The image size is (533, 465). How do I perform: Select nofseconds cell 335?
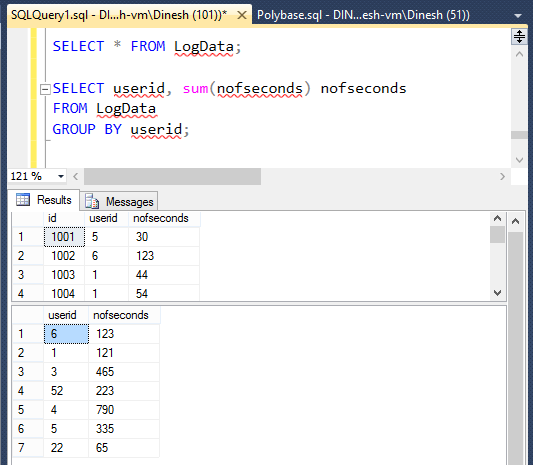124,429
